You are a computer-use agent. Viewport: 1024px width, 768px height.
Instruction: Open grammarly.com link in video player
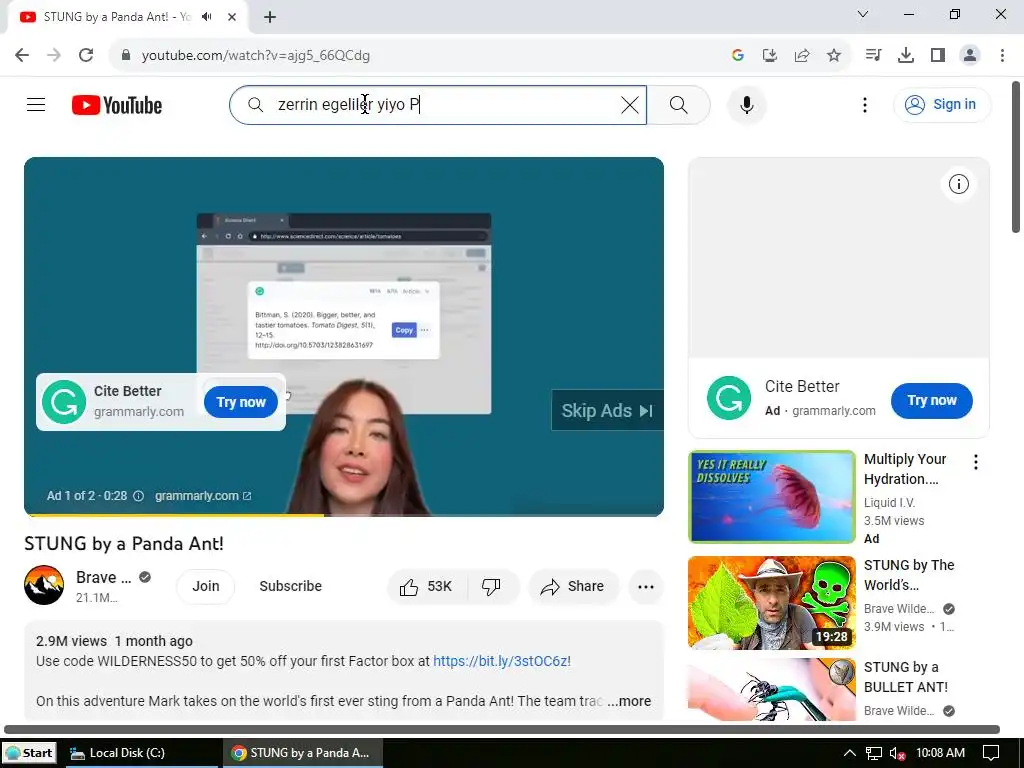202,496
